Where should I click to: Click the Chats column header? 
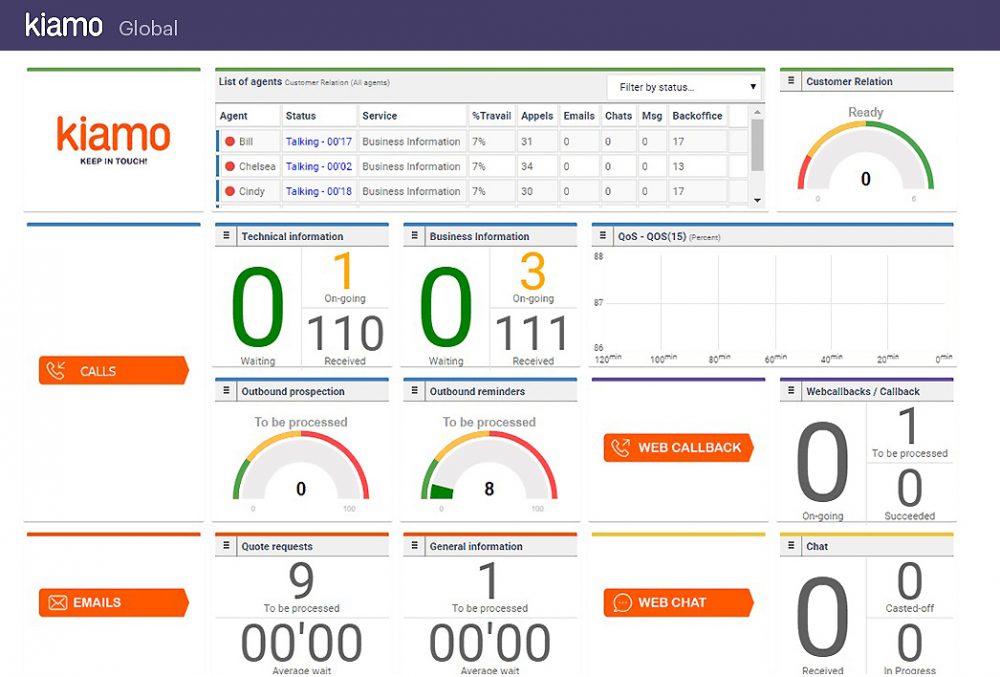click(619, 116)
